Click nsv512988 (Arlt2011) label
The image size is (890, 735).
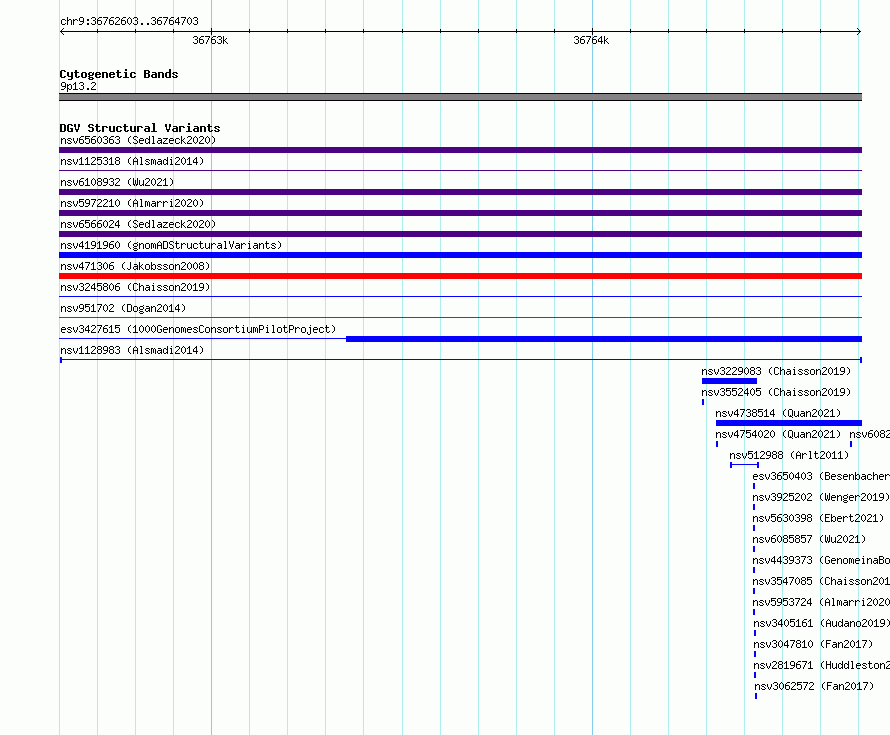tap(789, 455)
